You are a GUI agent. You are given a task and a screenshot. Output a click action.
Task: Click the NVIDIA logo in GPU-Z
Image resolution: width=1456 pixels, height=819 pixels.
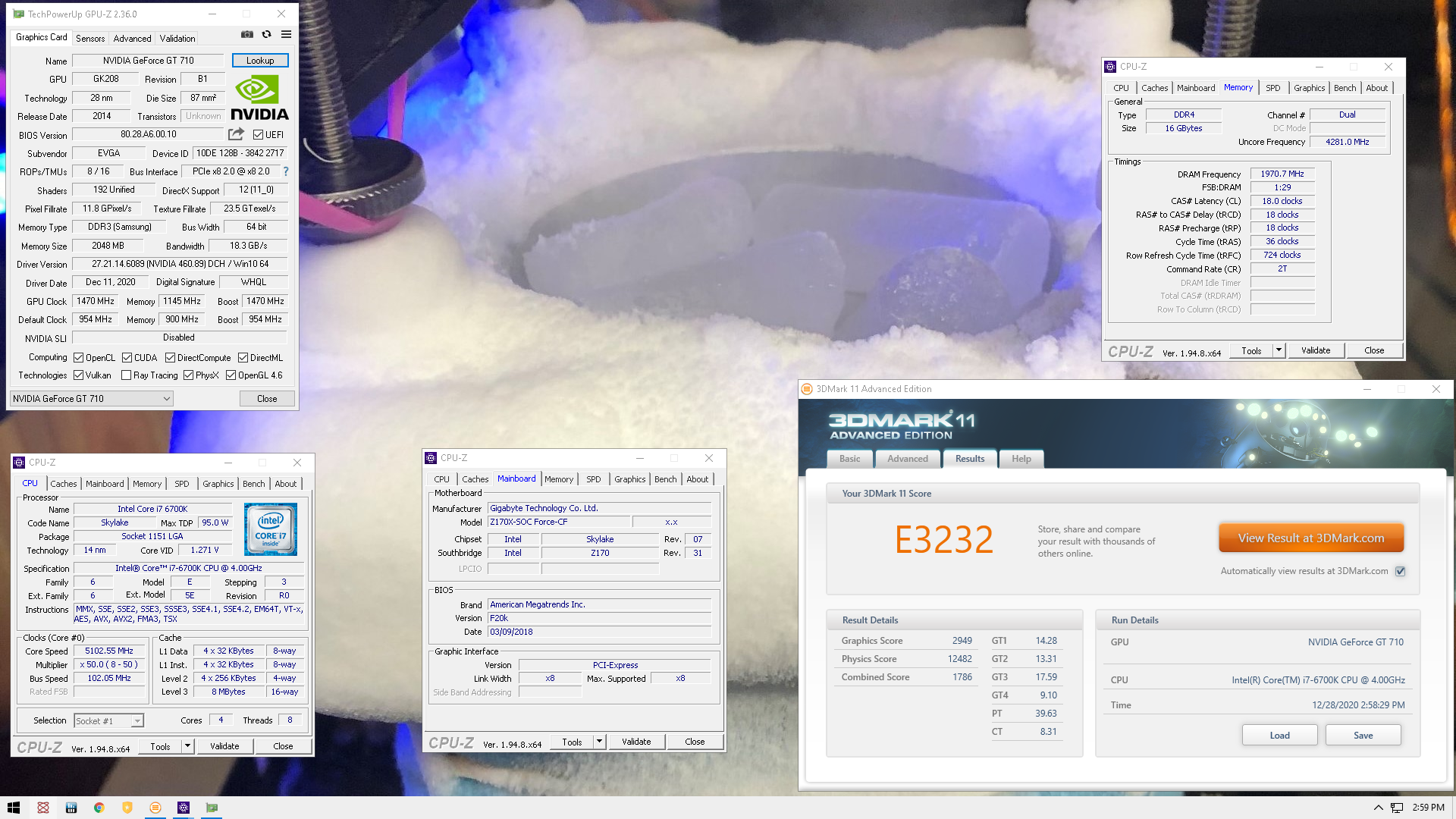[259, 98]
